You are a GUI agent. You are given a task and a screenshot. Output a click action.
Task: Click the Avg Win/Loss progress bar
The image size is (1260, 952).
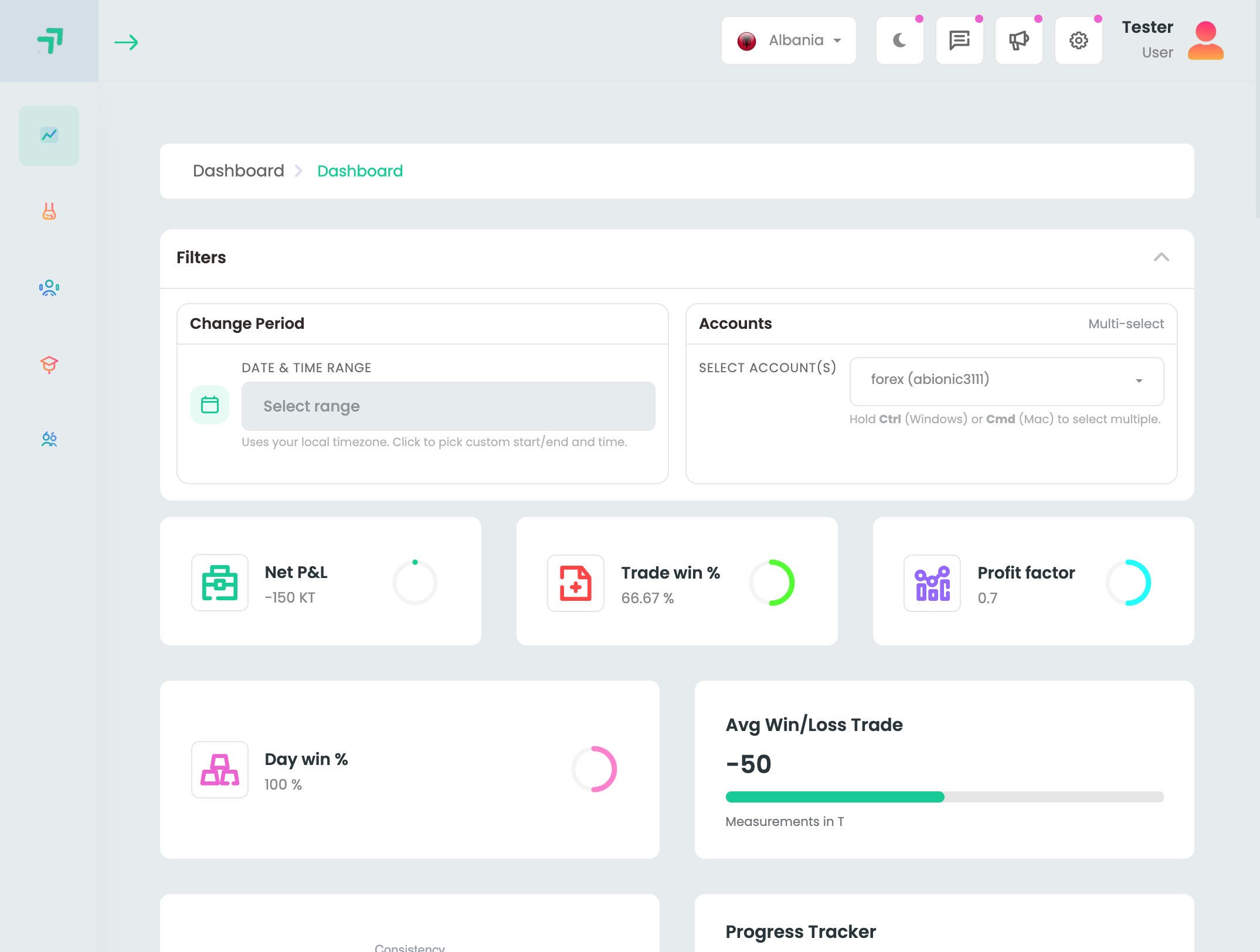coord(944,797)
